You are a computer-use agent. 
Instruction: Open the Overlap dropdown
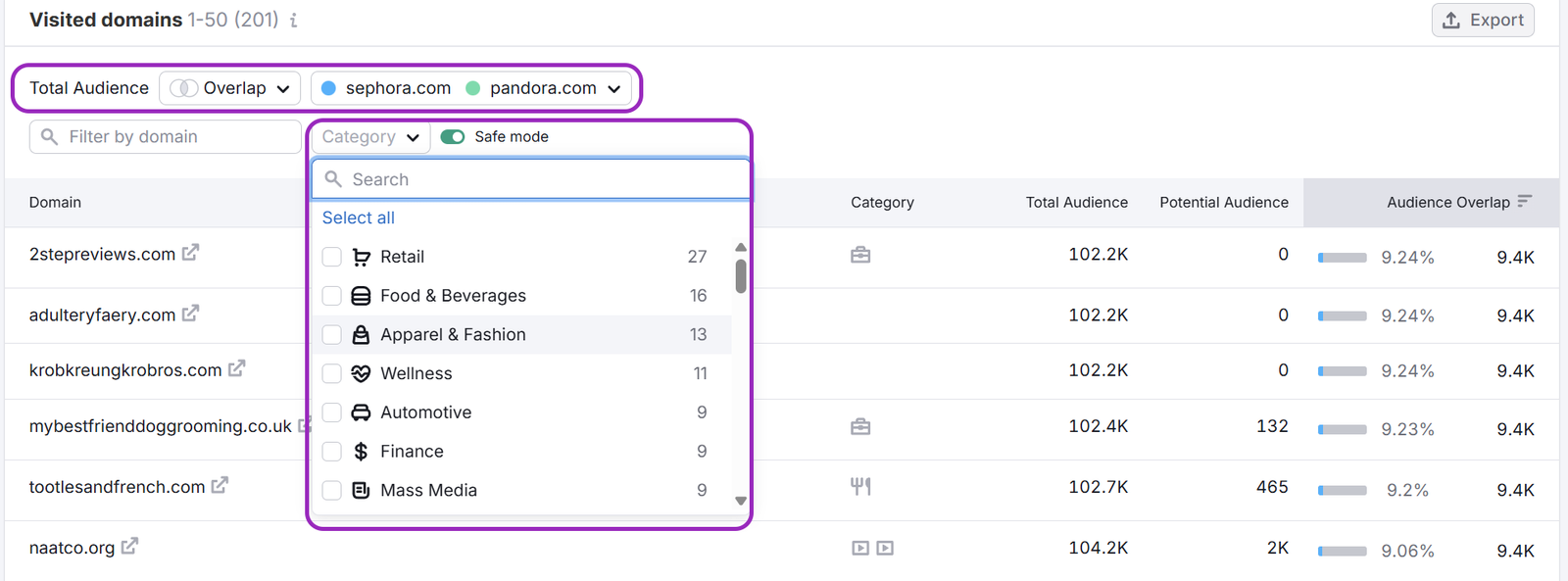click(x=230, y=88)
